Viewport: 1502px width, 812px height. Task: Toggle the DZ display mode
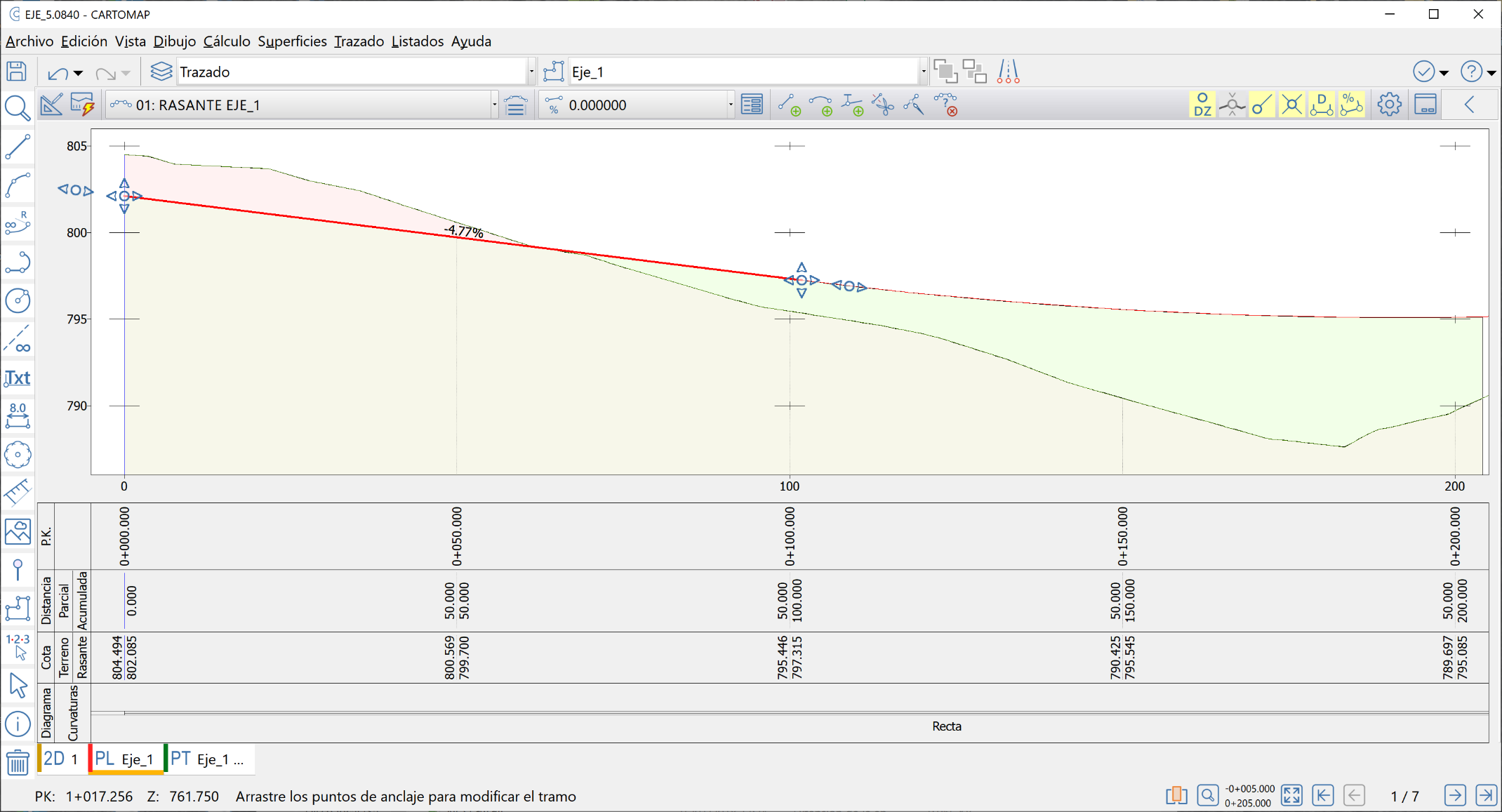(x=1202, y=104)
